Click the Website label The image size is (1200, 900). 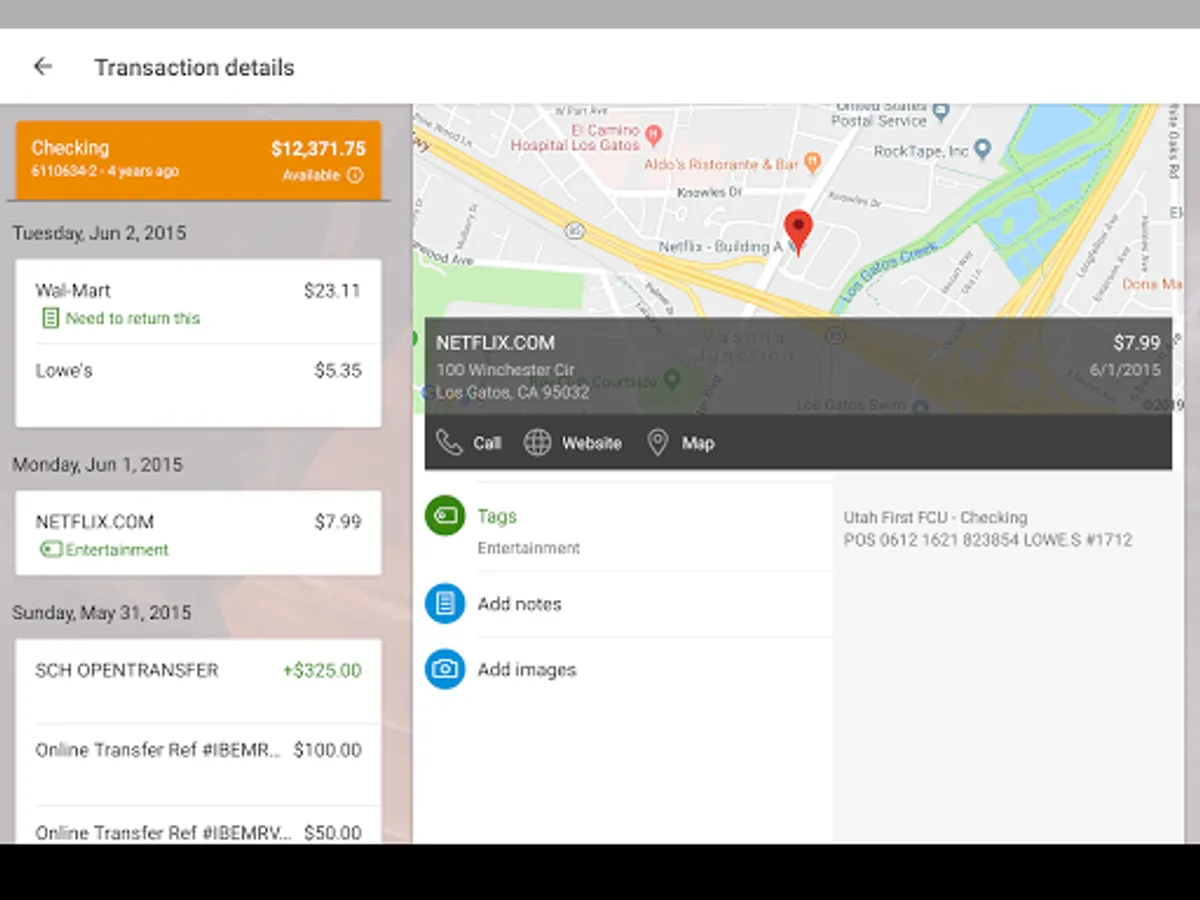tap(591, 443)
